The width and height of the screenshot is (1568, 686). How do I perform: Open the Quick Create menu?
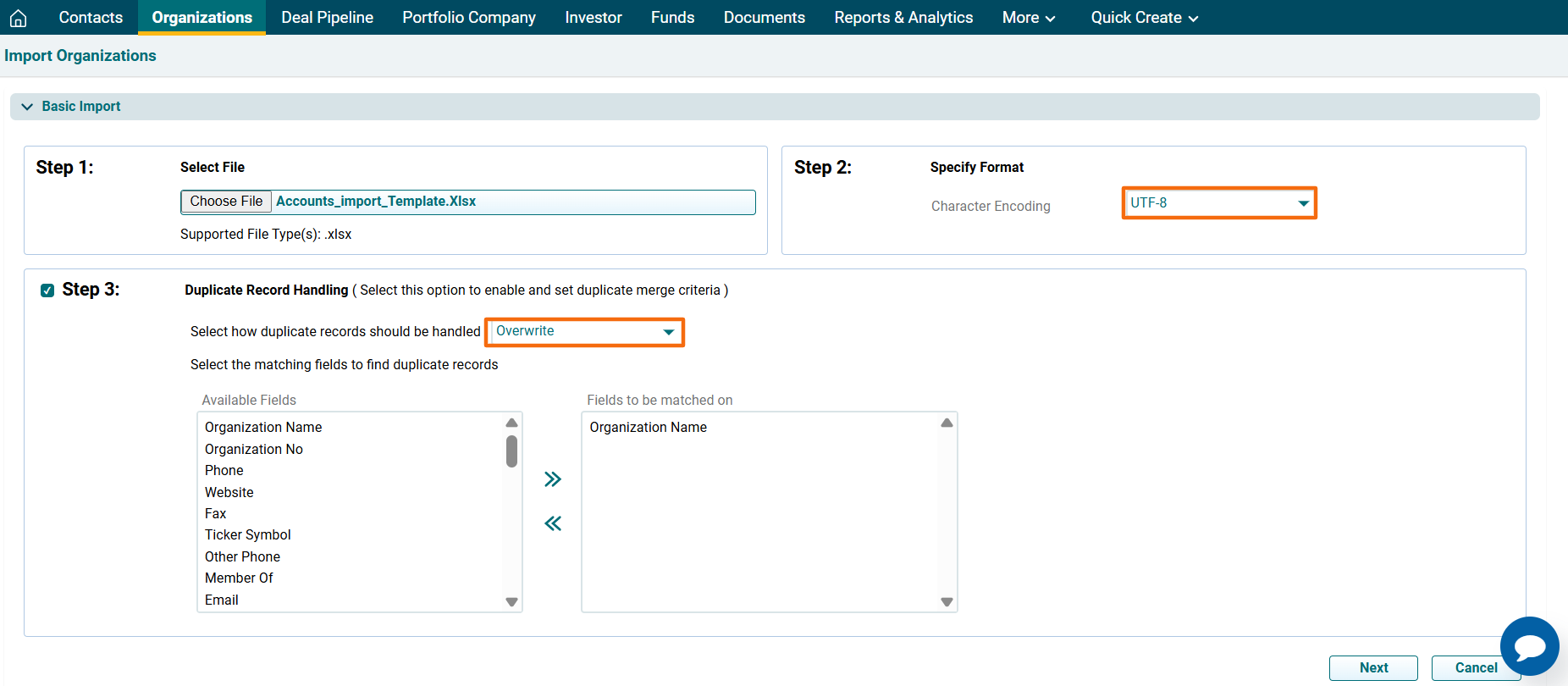pos(1144,18)
